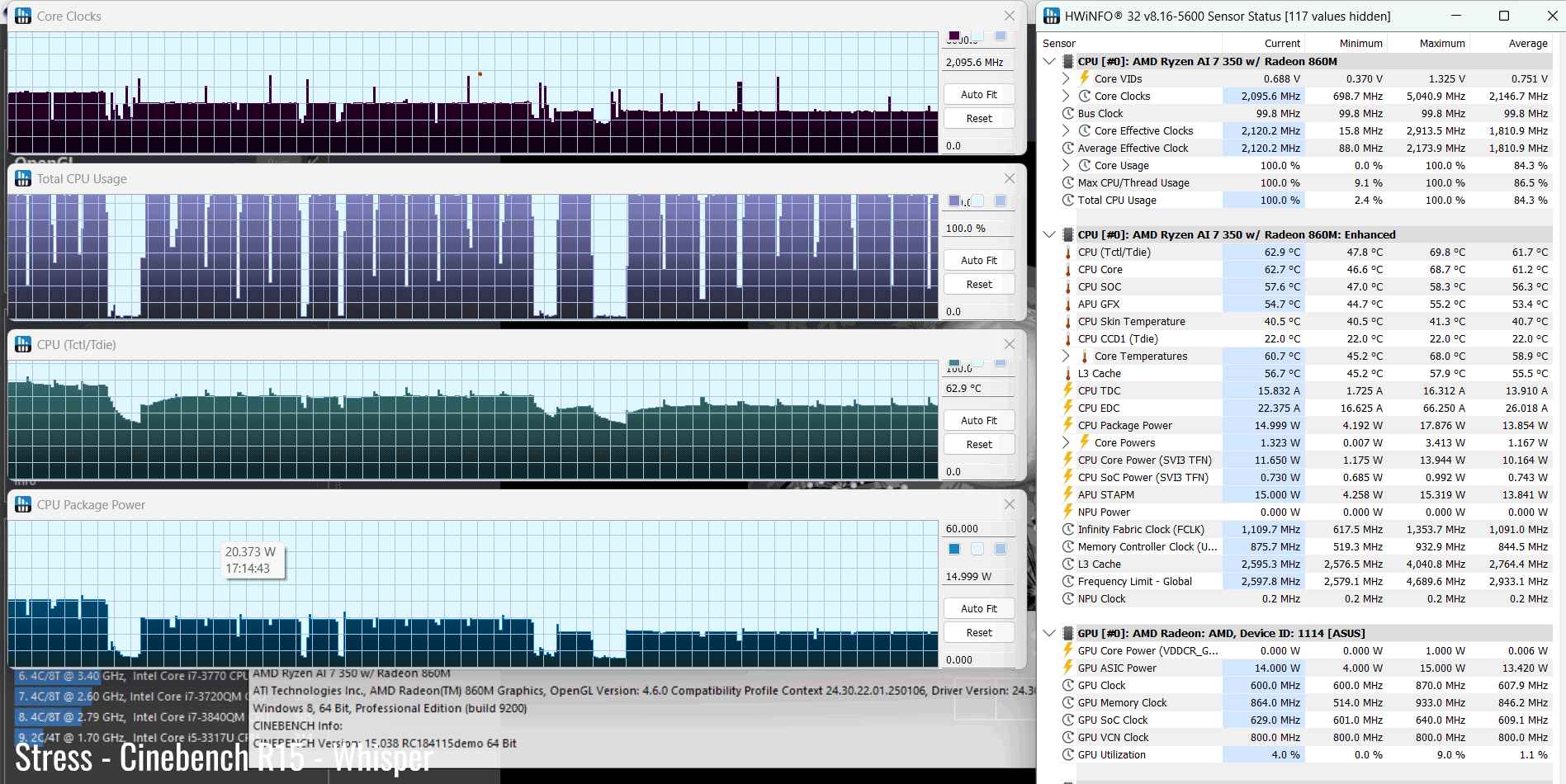Click the lightning icon beside GPU ASIC Power
The image size is (1566, 784).
1068,668
